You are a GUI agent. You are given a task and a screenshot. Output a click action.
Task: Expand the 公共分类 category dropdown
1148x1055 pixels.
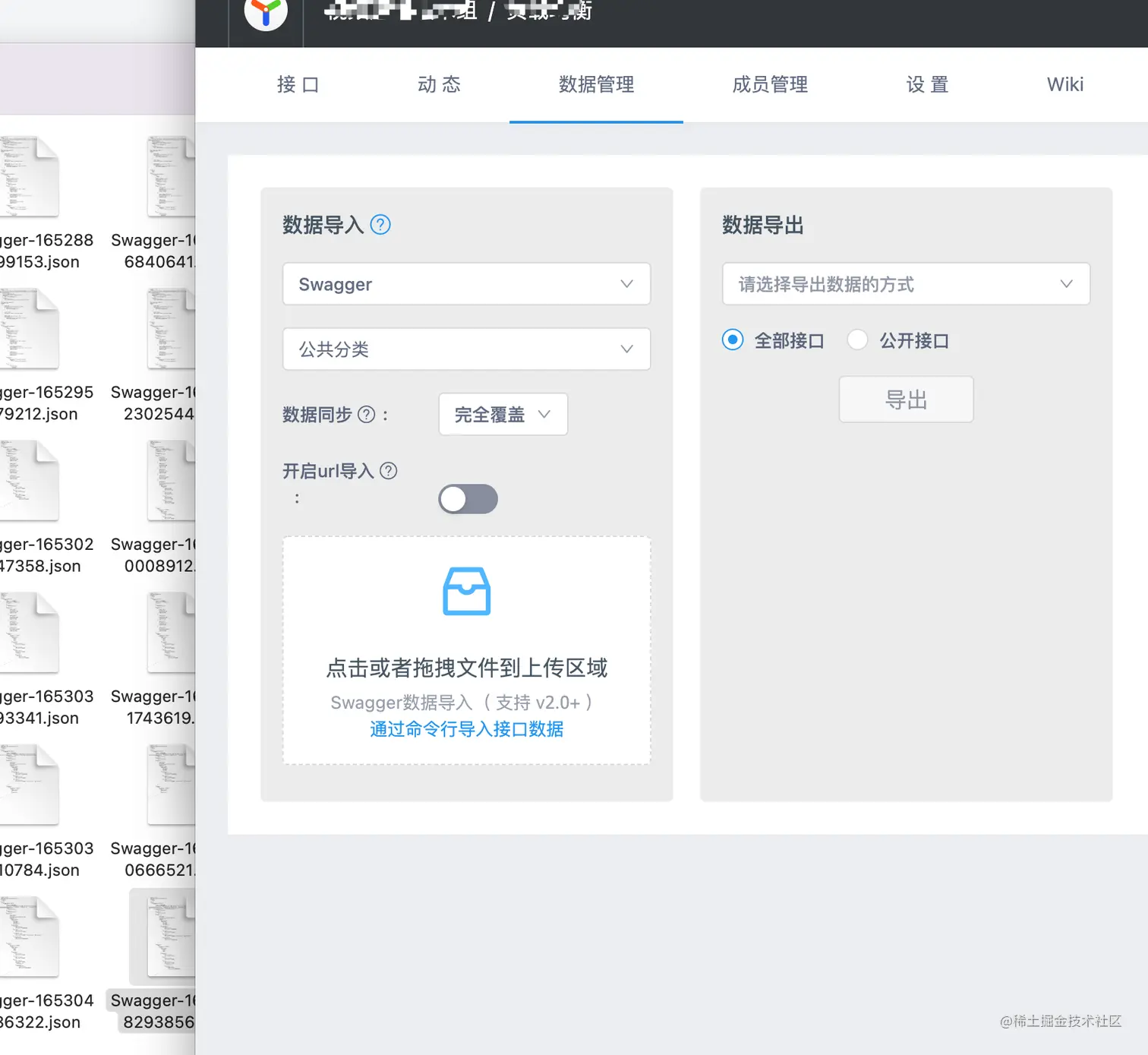pos(466,349)
